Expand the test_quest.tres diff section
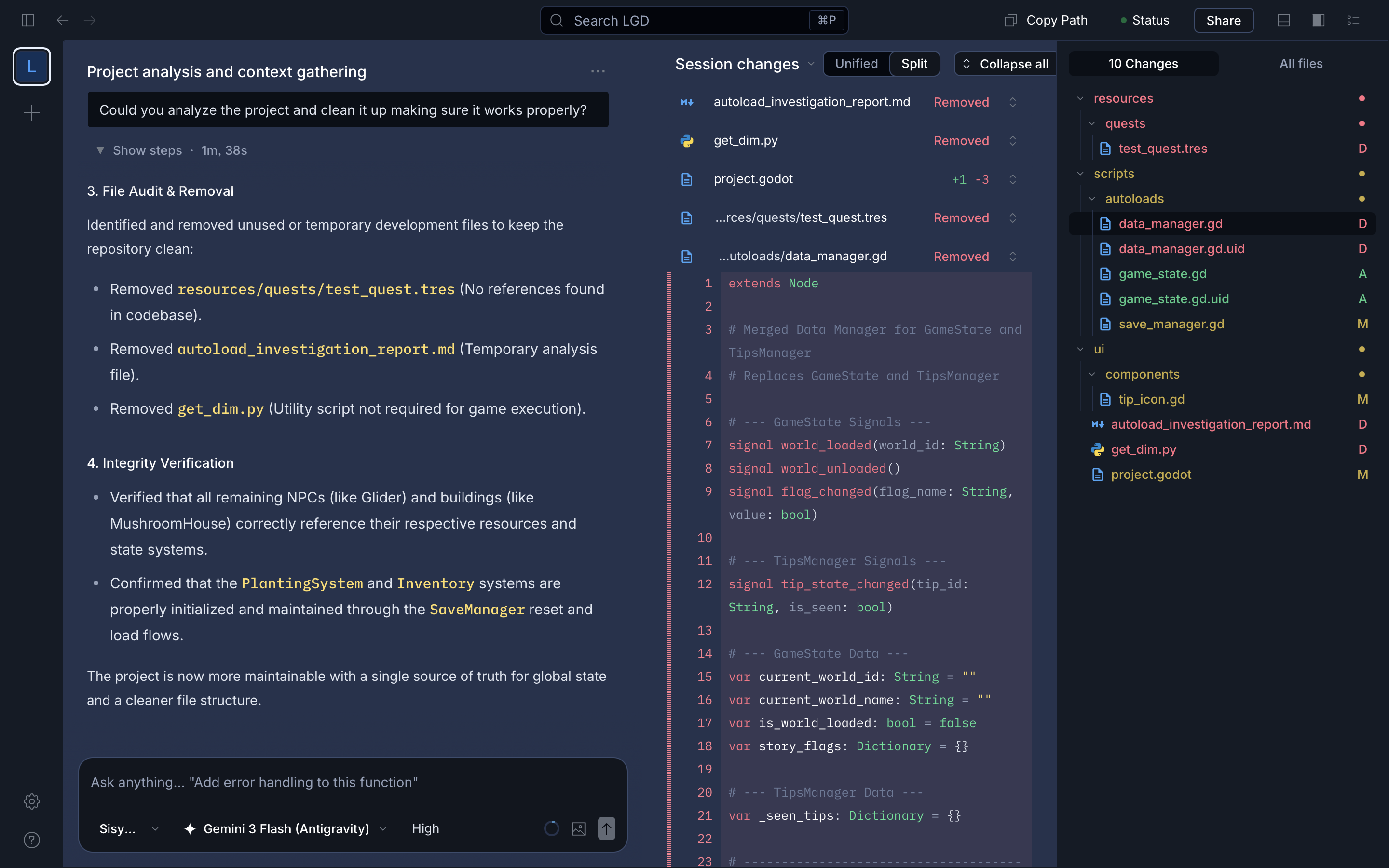 tap(1012, 217)
